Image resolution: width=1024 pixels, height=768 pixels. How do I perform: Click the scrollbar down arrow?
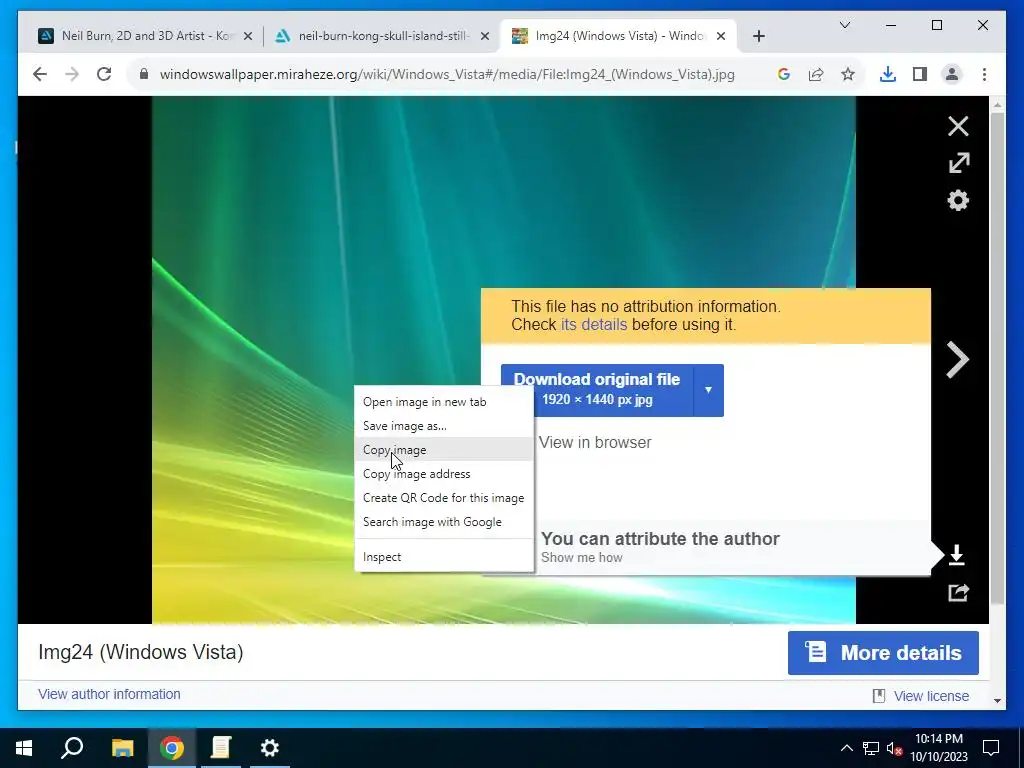tap(997, 701)
